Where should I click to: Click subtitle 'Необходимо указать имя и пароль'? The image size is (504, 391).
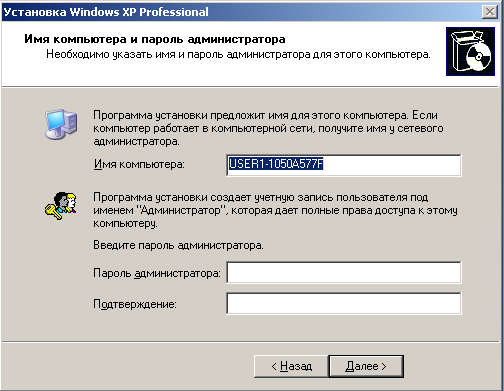tap(238, 54)
